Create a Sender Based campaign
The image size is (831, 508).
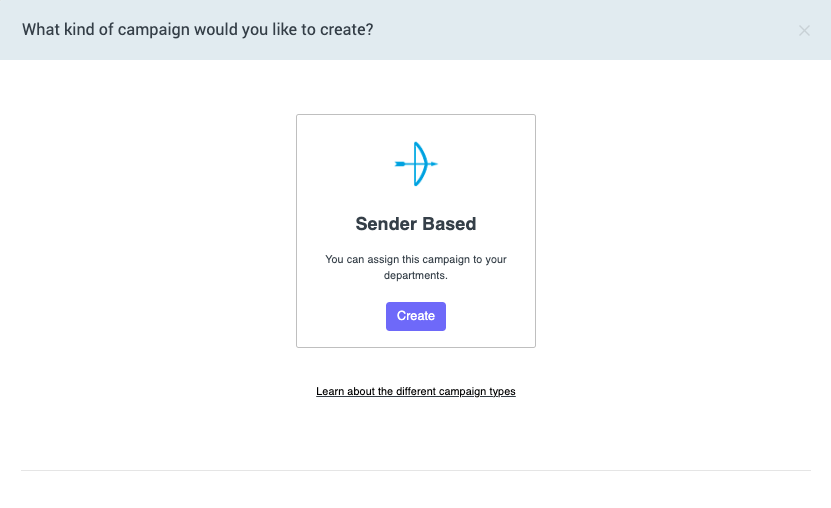point(415,316)
